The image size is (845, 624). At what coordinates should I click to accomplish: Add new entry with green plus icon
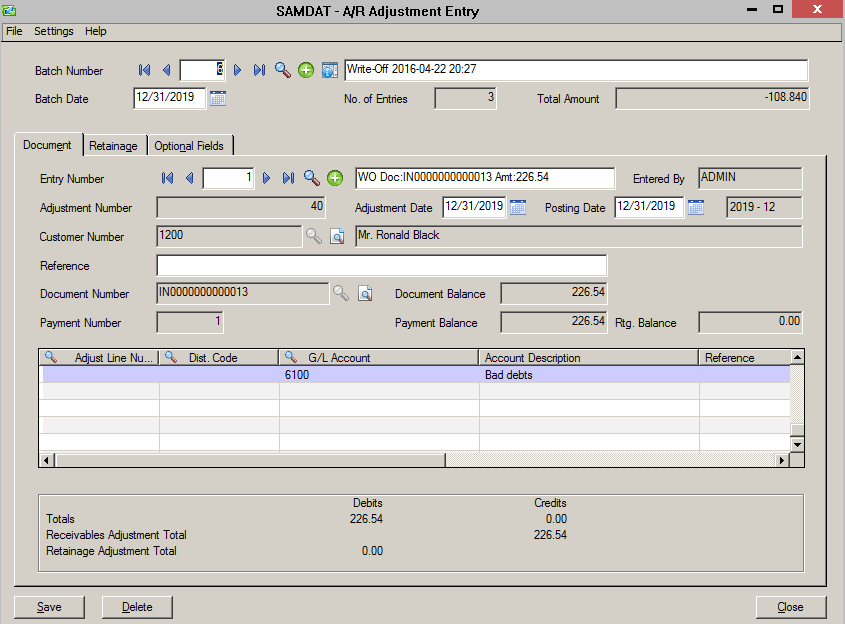tap(335, 178)
